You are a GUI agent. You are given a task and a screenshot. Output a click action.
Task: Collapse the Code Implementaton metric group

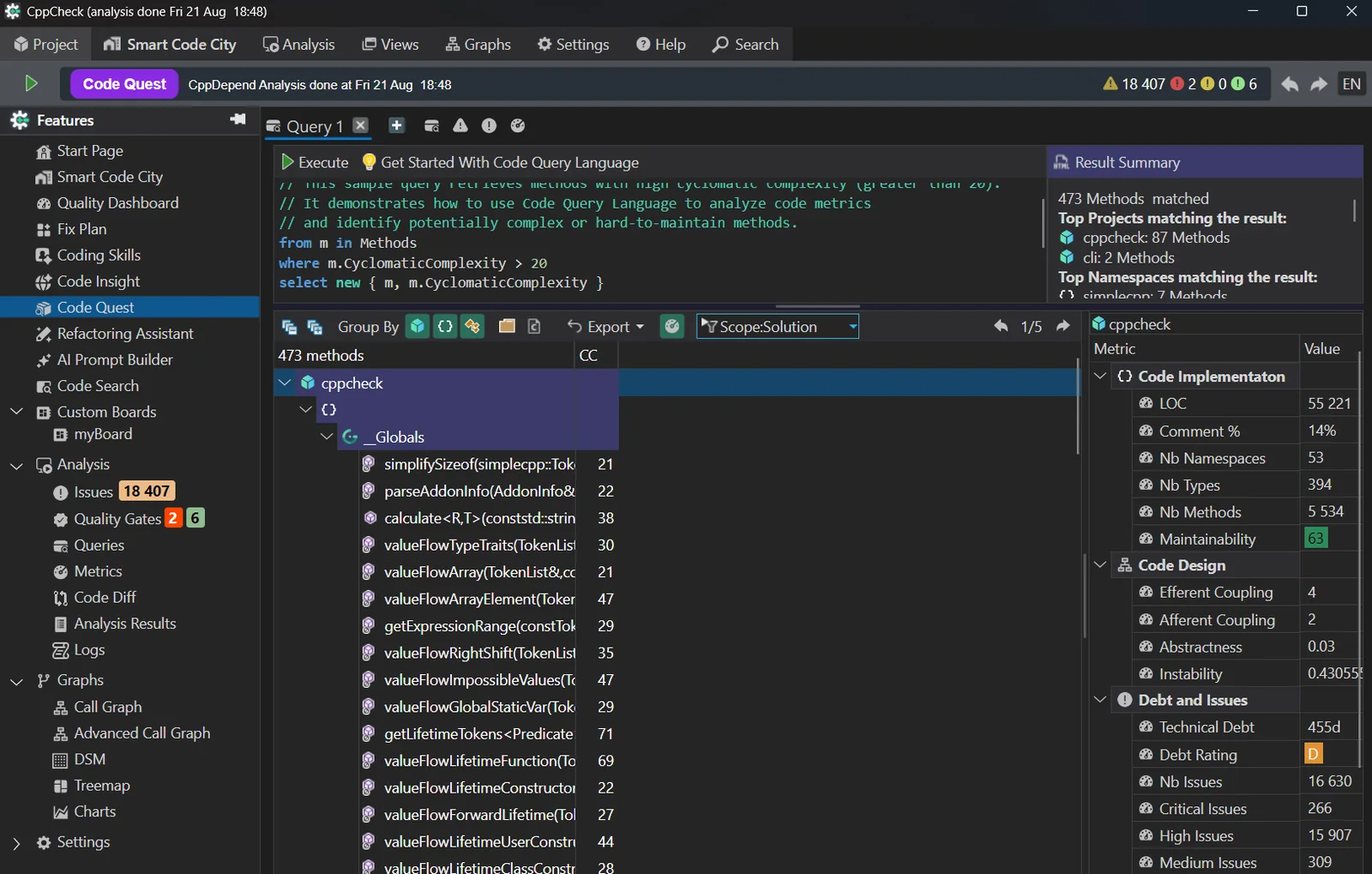coord(1101,376)
